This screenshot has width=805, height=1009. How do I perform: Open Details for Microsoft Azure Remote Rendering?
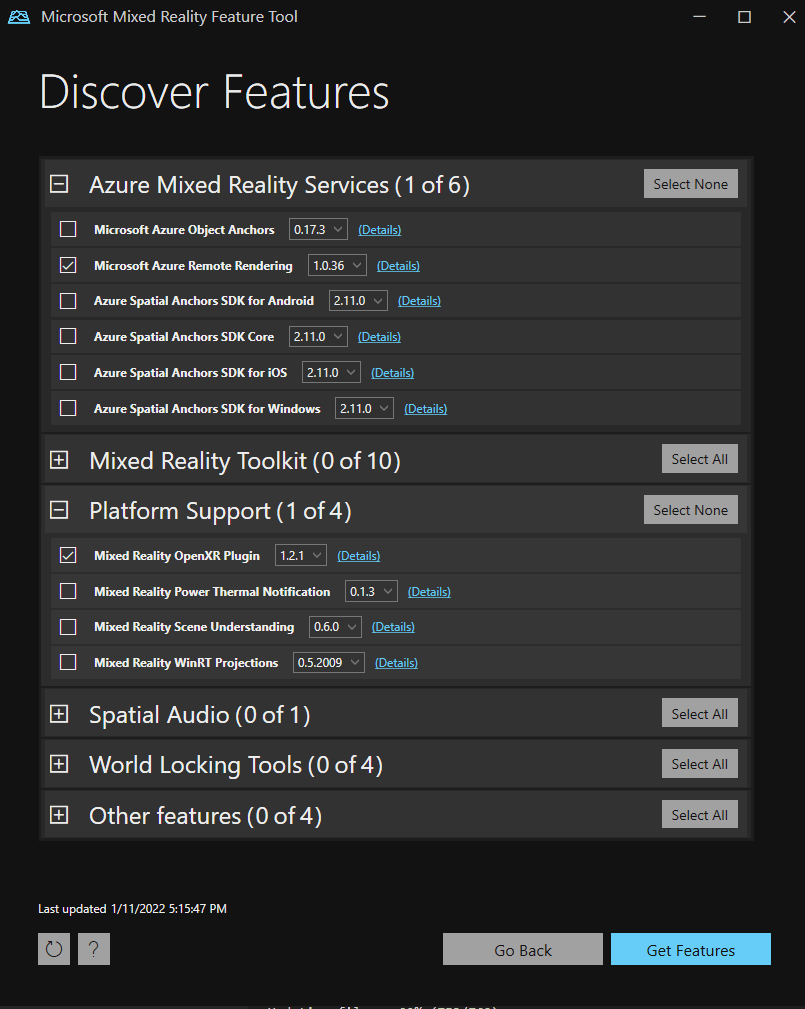397,265
